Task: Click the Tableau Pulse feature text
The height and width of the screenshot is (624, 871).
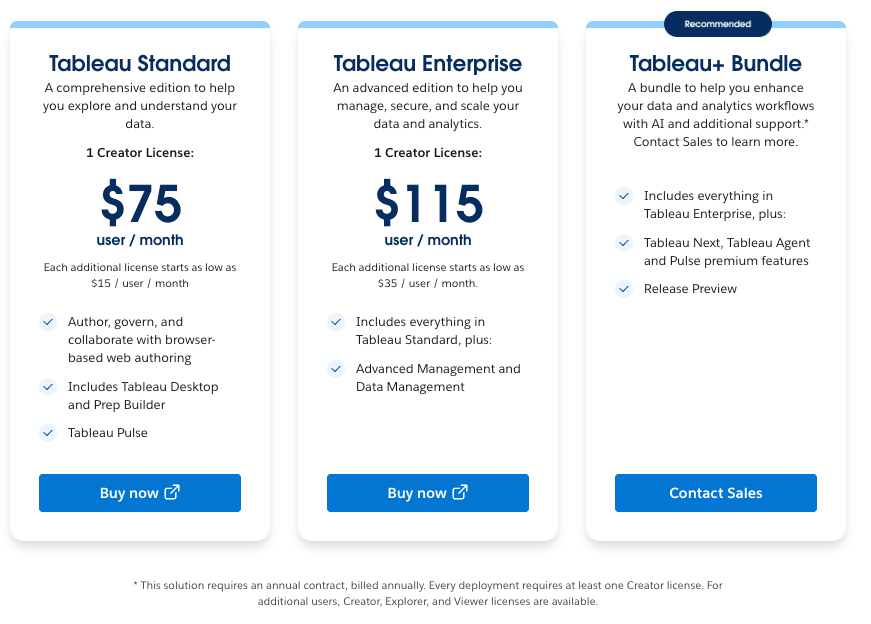Action: point(107,433)
